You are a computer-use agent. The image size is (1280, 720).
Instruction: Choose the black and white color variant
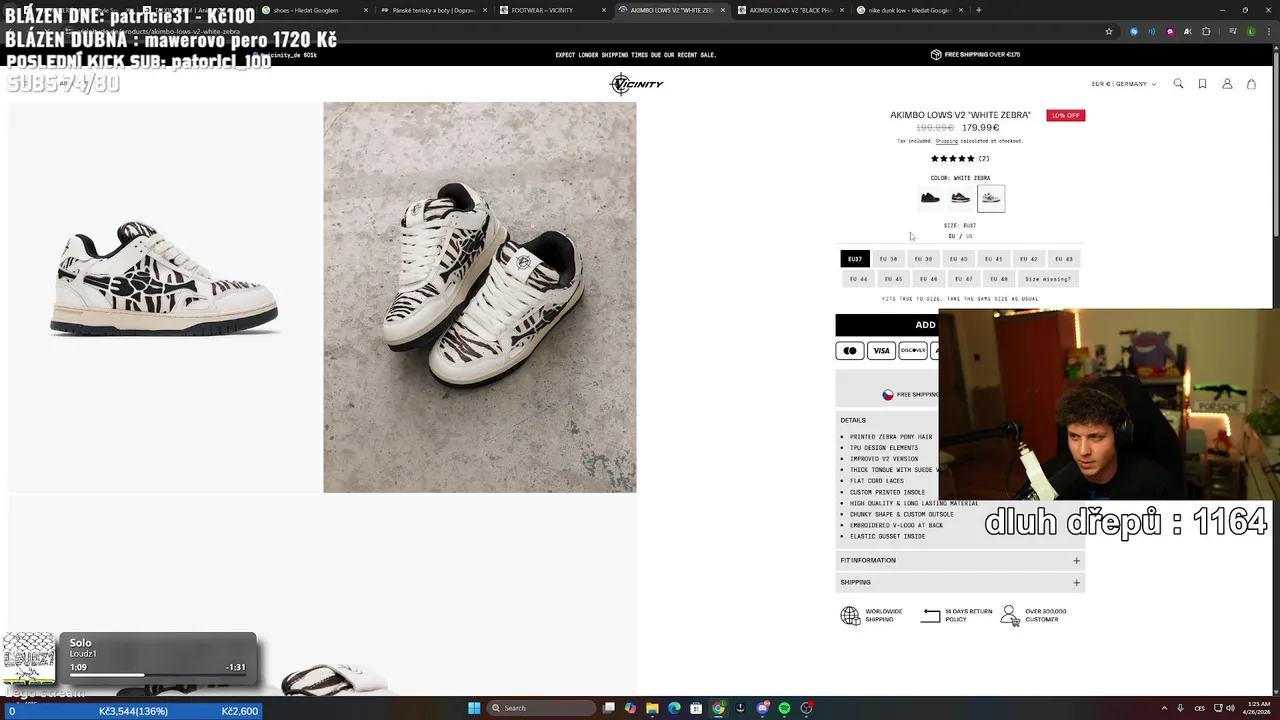(x=960, y=198)
